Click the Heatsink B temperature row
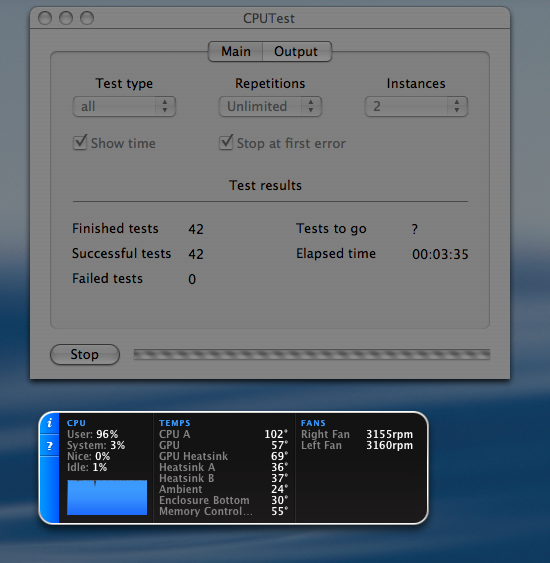Viewport: 550px width, 563px height. point(223,478)
